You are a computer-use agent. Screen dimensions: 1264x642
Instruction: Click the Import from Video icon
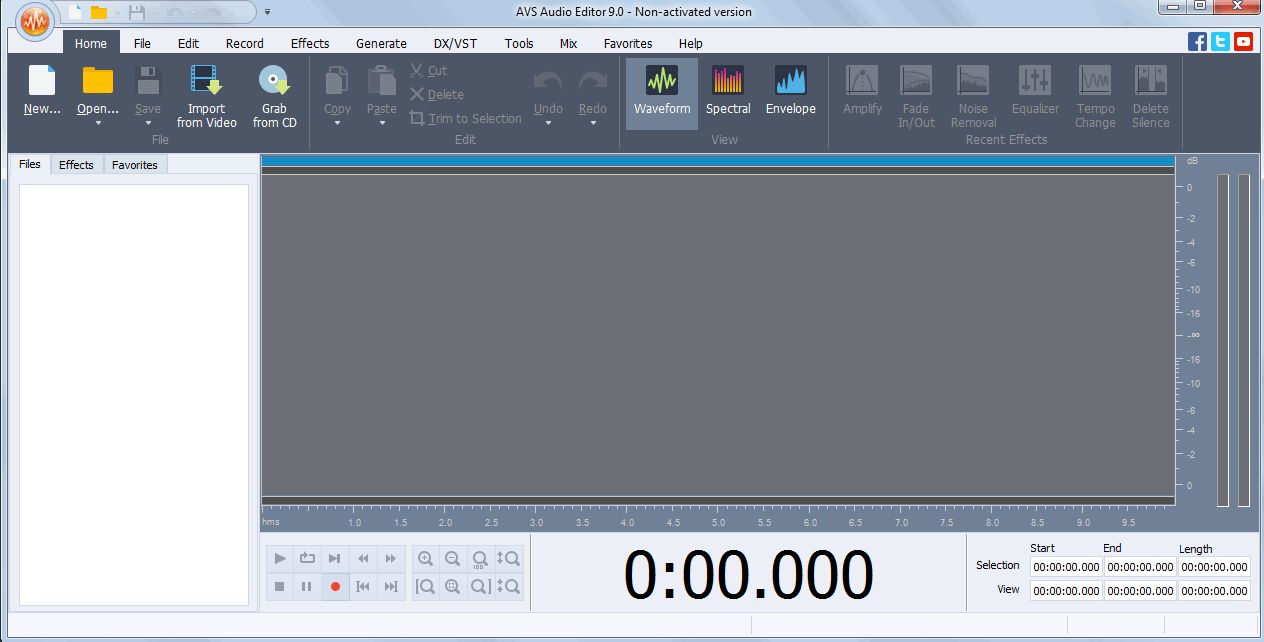206,80
